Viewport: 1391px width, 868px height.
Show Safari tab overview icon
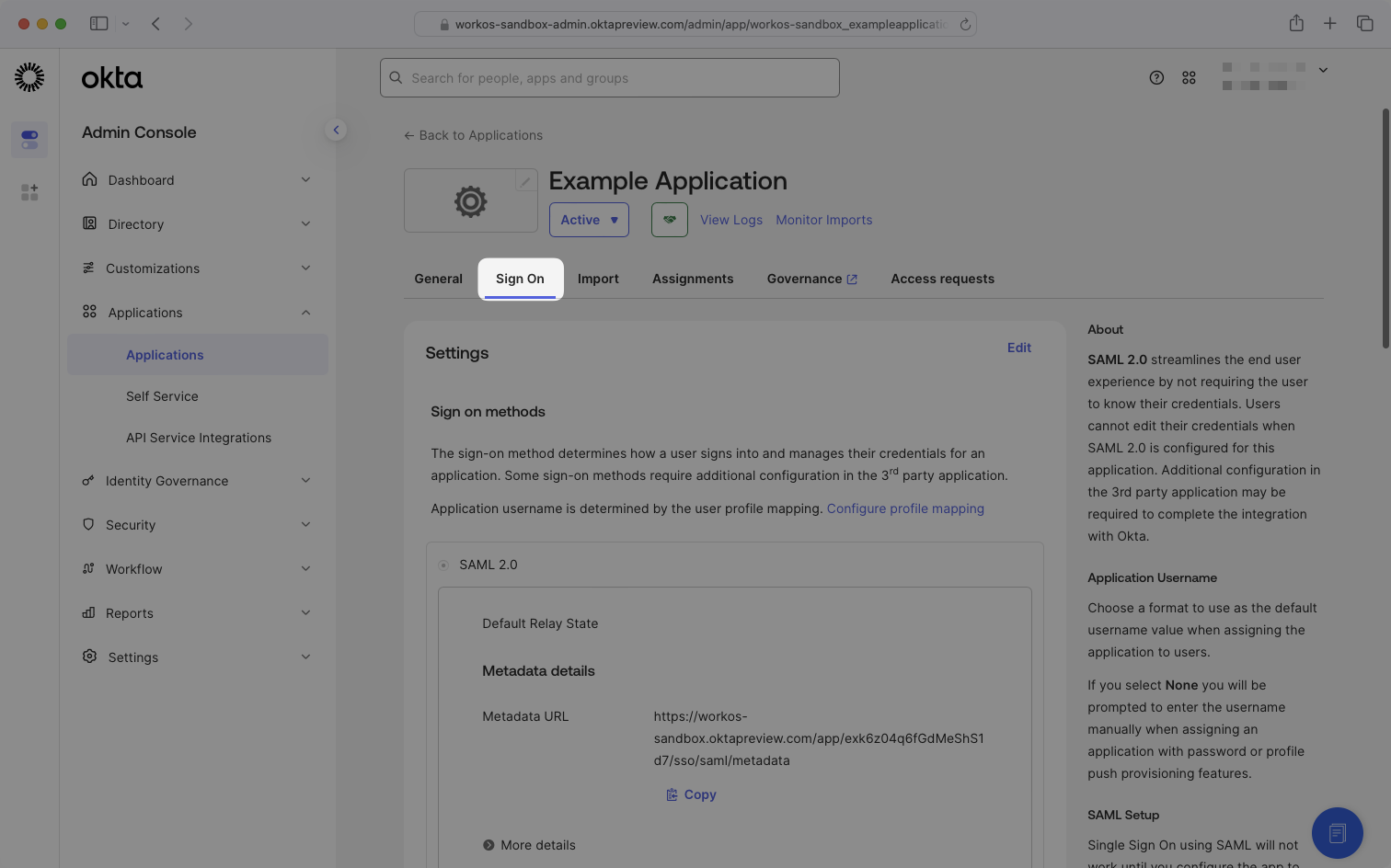click(x=1365, y=23)
